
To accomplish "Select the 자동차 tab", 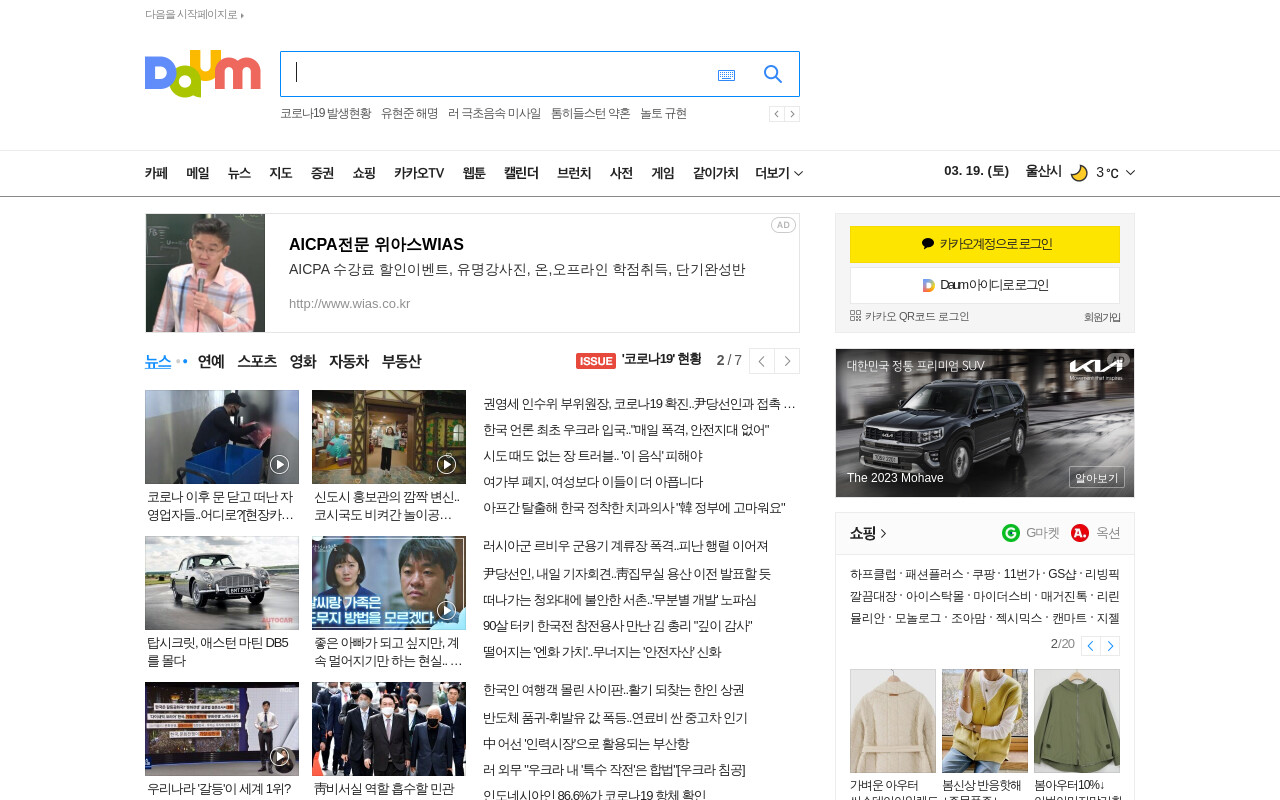I will pos(349,361).
